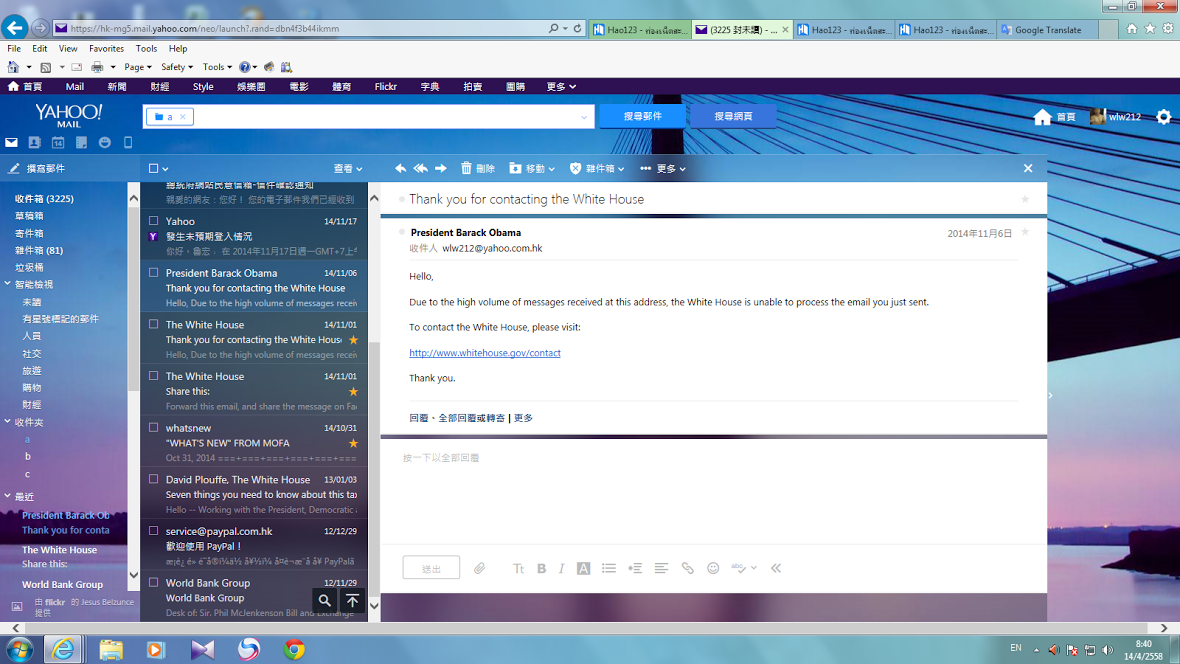Toggle the select-all checkbox above message list
This screenshot has height=664, width=1180.
coord(154,169)
